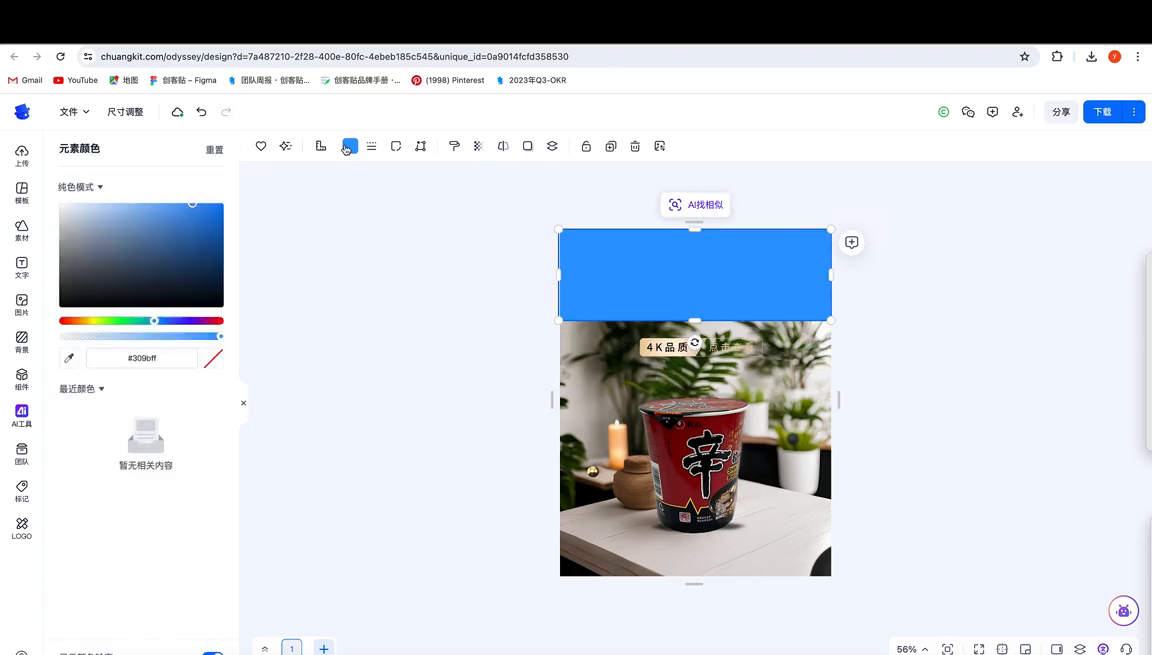Viewport: 1152px width, 655px height.
Task: Open the layer order icon in top toolbar
Action: pyautogui.click(x=552, y=146)
